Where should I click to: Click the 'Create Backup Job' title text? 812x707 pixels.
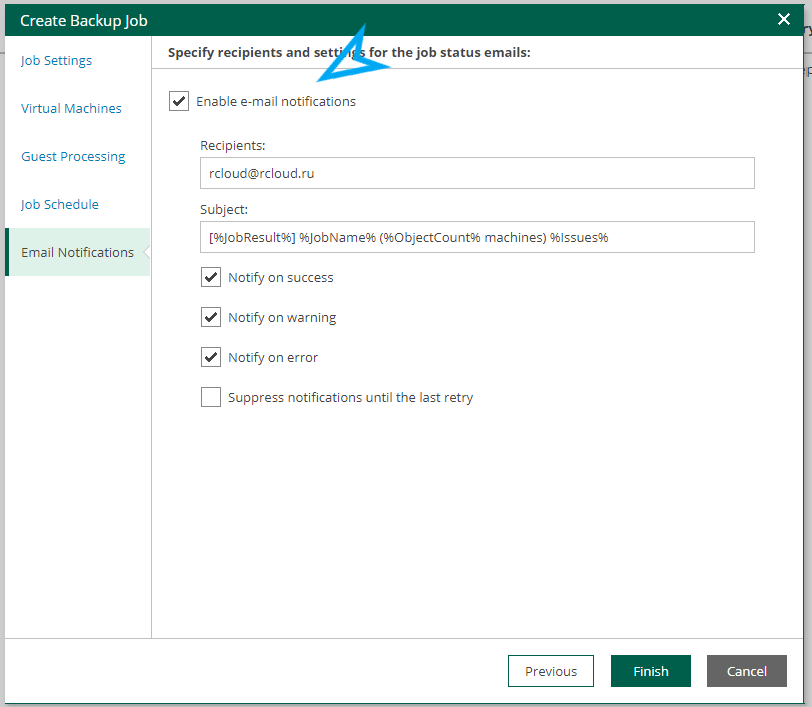click(x=84, y=21)
